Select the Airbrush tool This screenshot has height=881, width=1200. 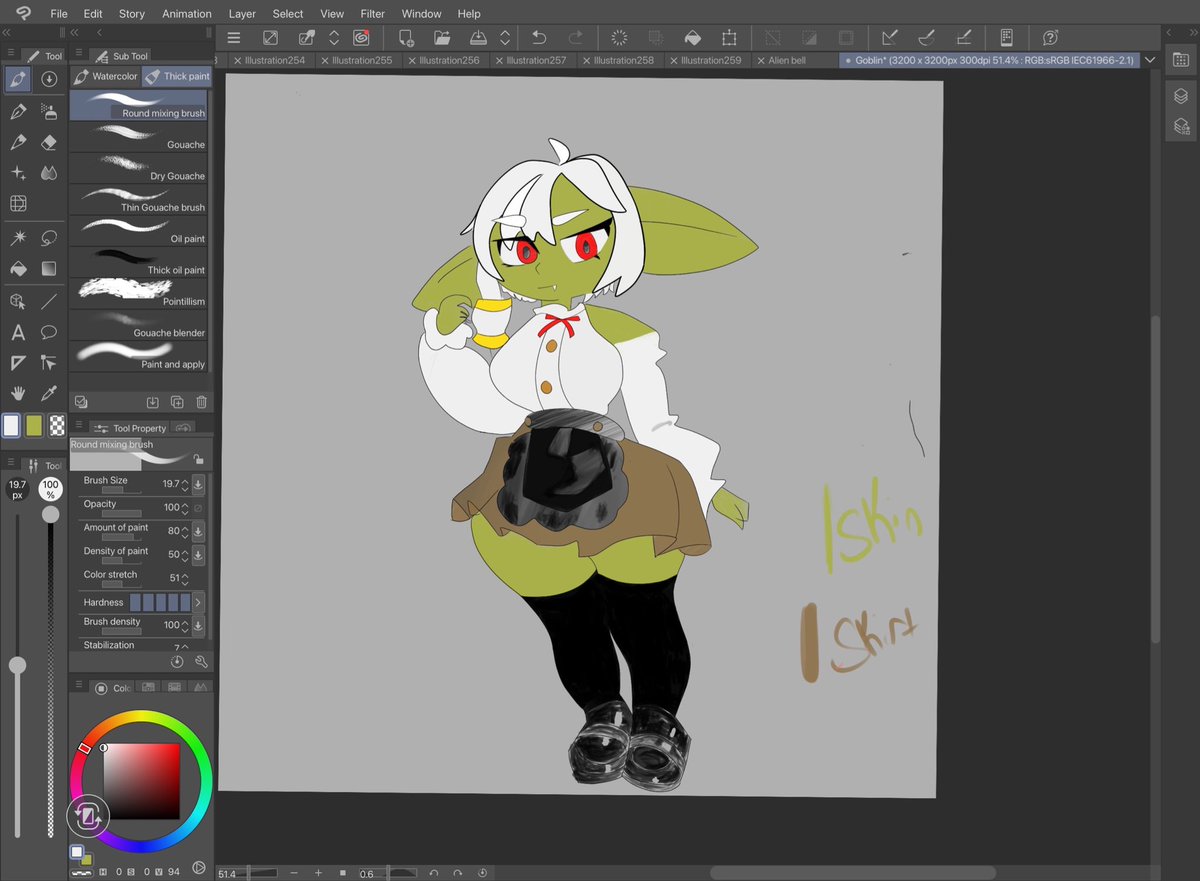coord(49,111)
